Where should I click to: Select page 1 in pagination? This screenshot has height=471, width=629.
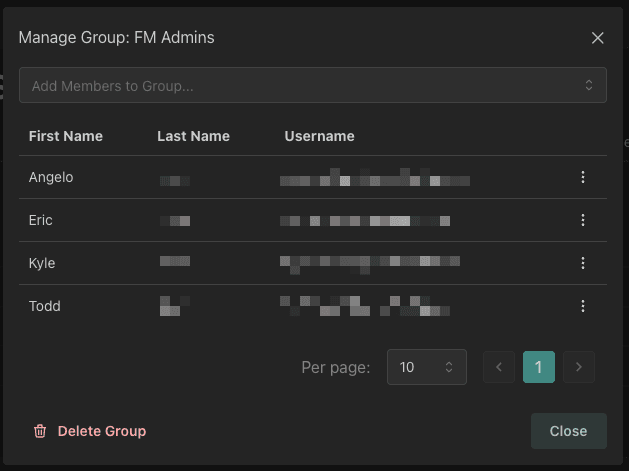tap(538, 367)
